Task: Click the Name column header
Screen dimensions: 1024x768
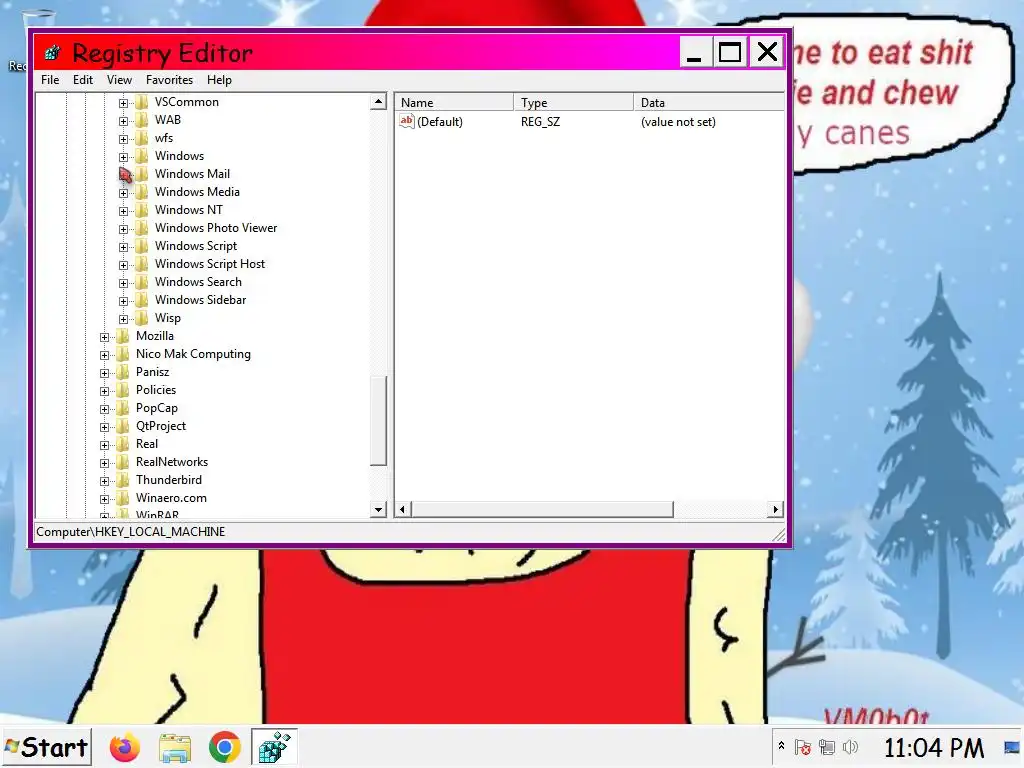Action: tap(454, 103)
